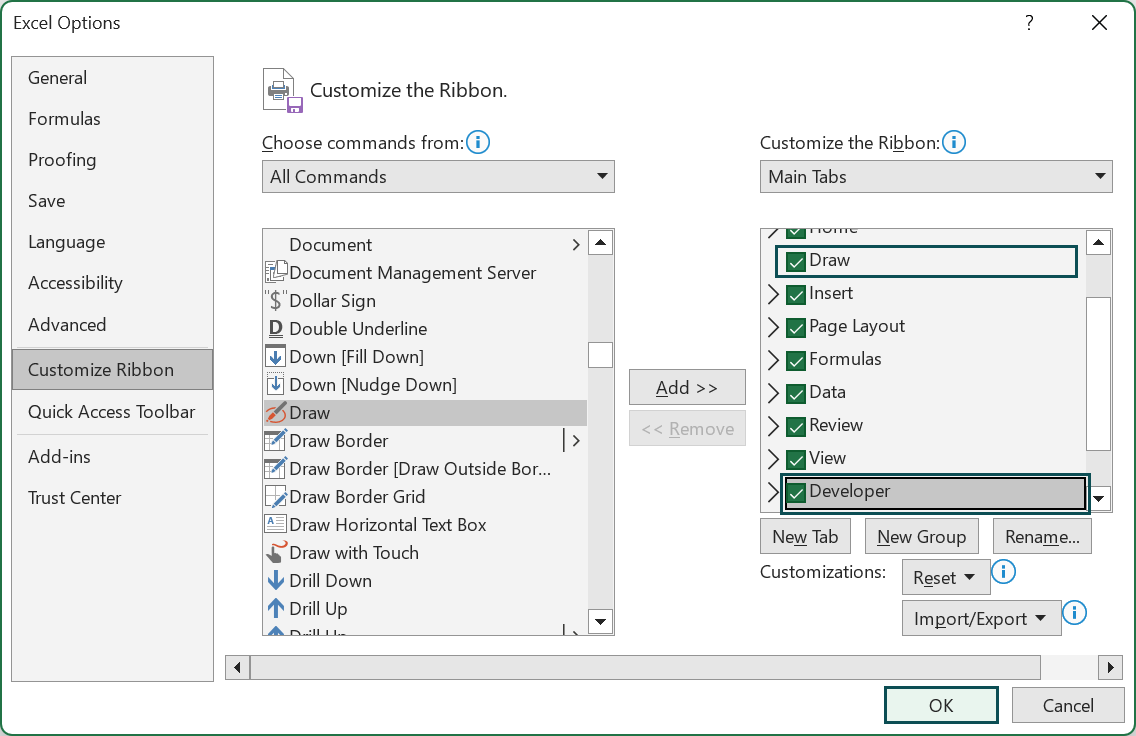
Task: Expand the Document command submenu arrow
Action: click(x=576, y=245)
